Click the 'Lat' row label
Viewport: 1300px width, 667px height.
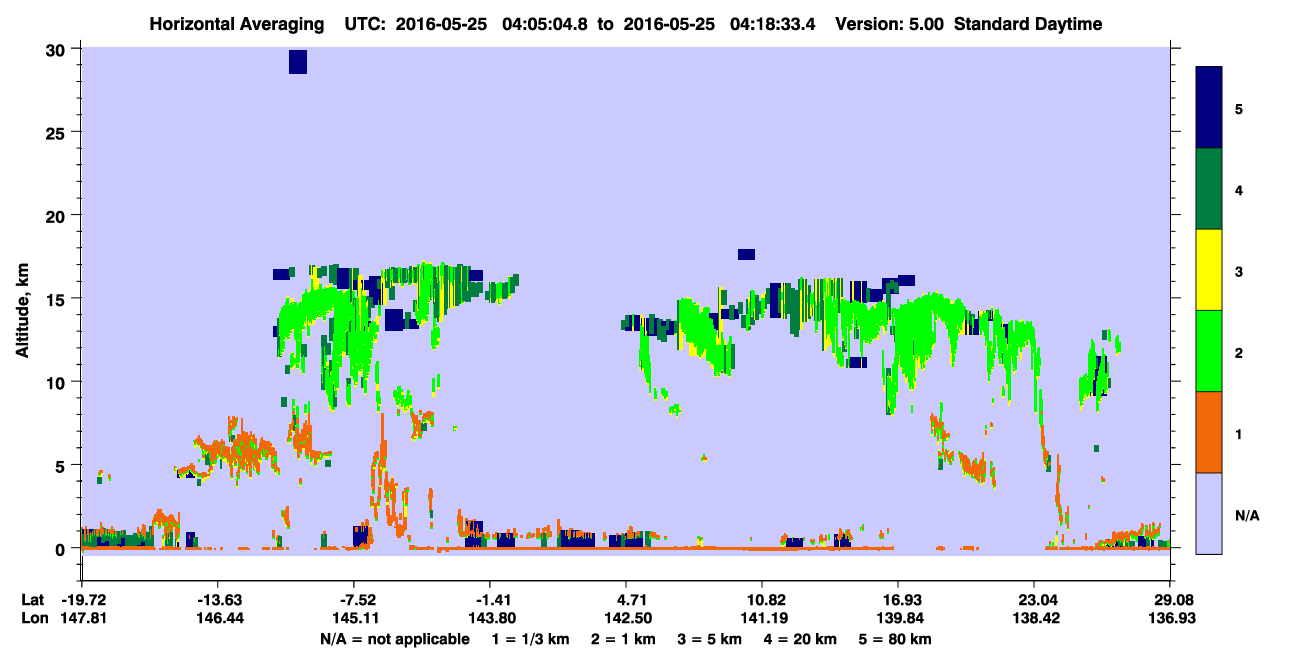point(32,600)
